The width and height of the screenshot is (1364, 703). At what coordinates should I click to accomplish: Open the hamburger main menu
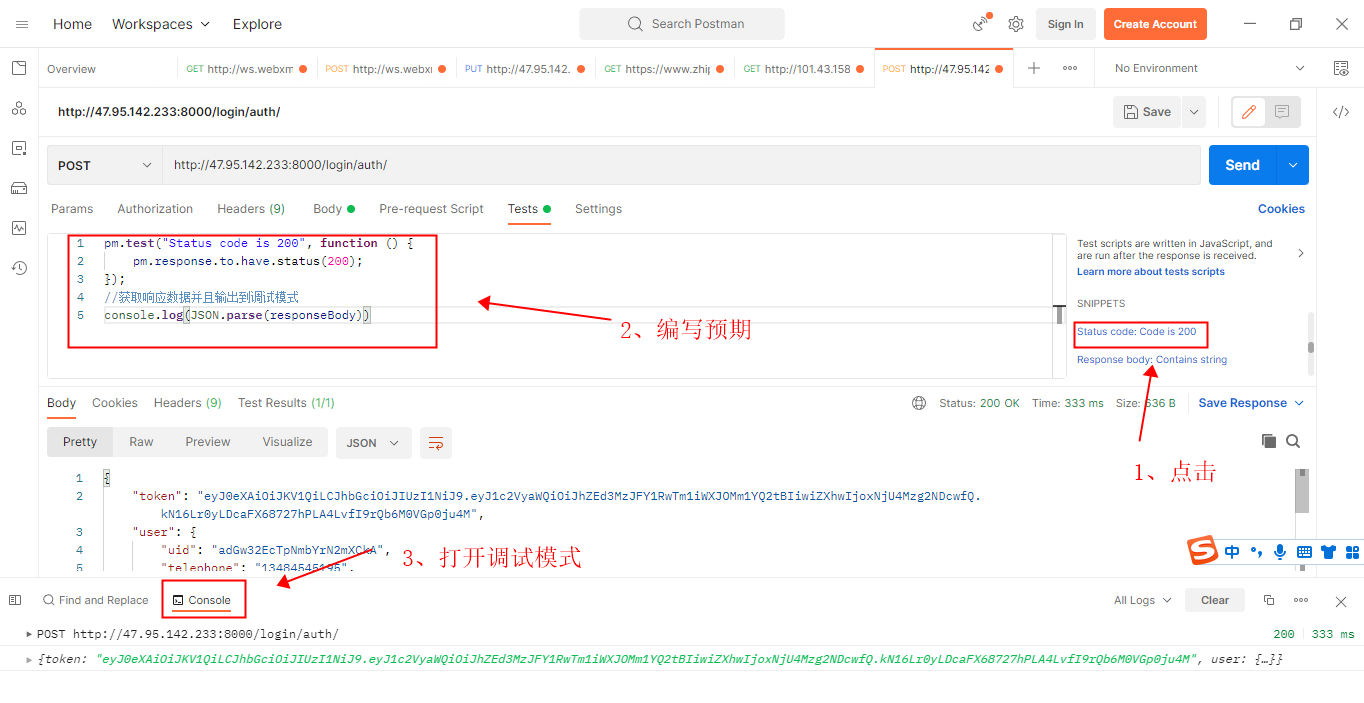[22, 24]
